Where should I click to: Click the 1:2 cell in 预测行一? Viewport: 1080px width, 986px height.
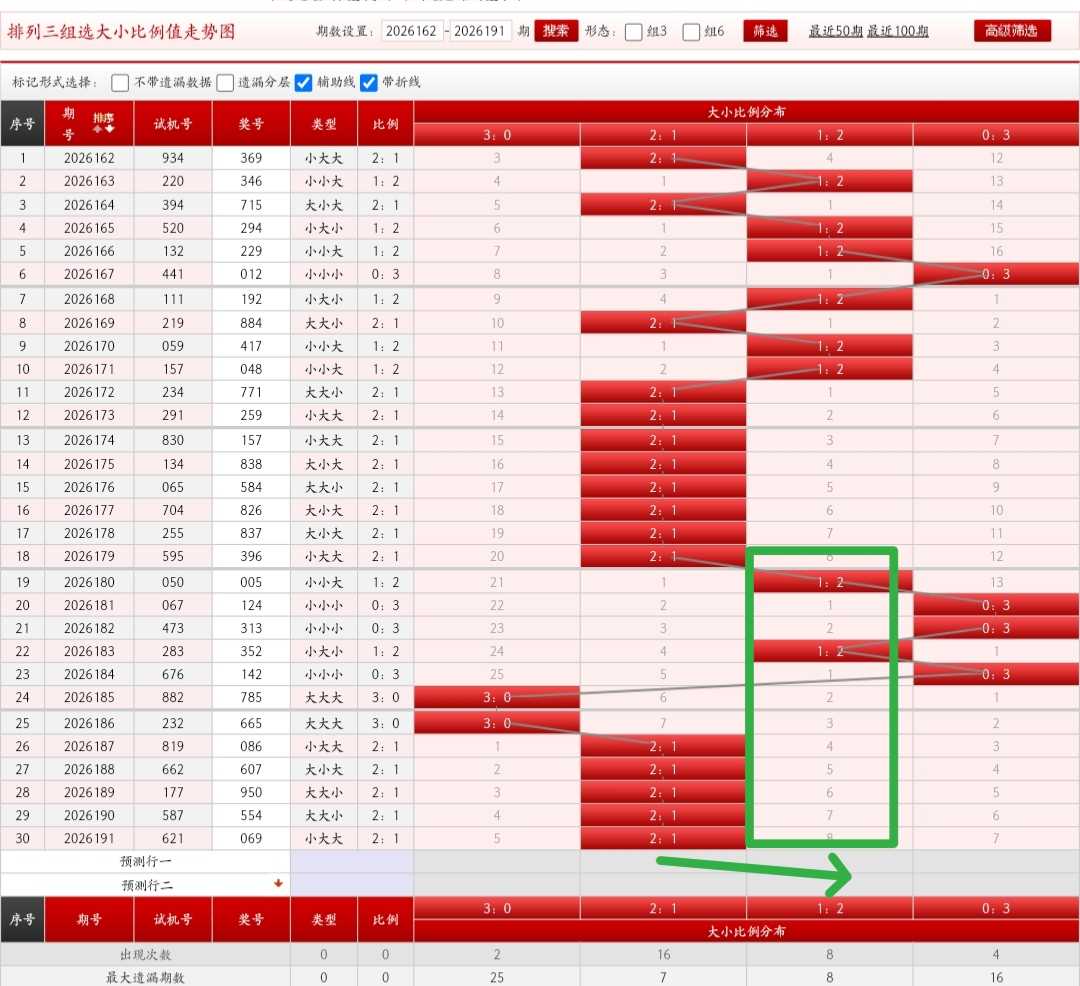coord(829,861)
